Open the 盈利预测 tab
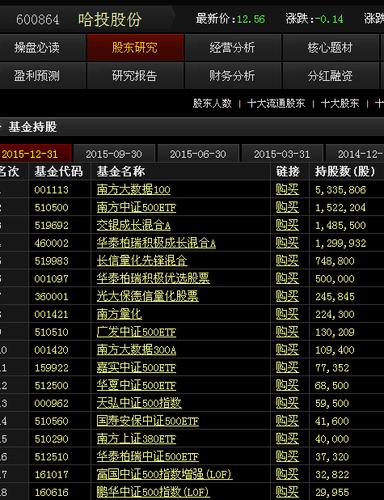The width and height of the screenshot is (384, 500). [x=37, y=76]
